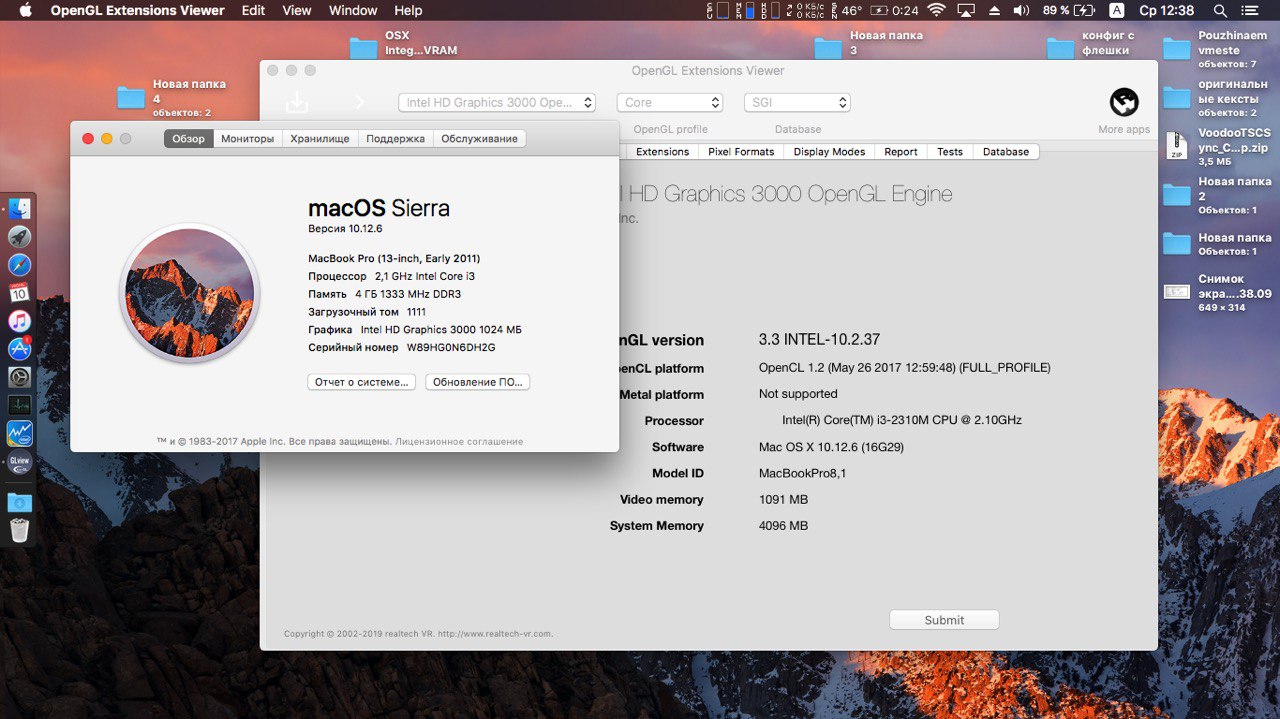Open Finder from the Dock
The image size is (1280, 719).
coord(19,209)
